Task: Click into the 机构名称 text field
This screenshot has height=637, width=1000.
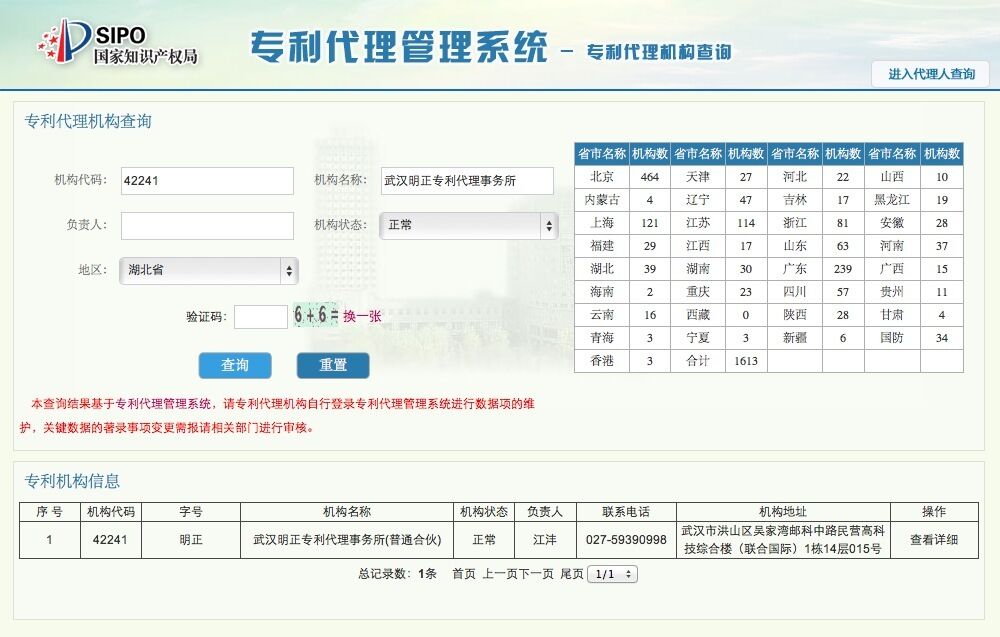Action: 467,181
